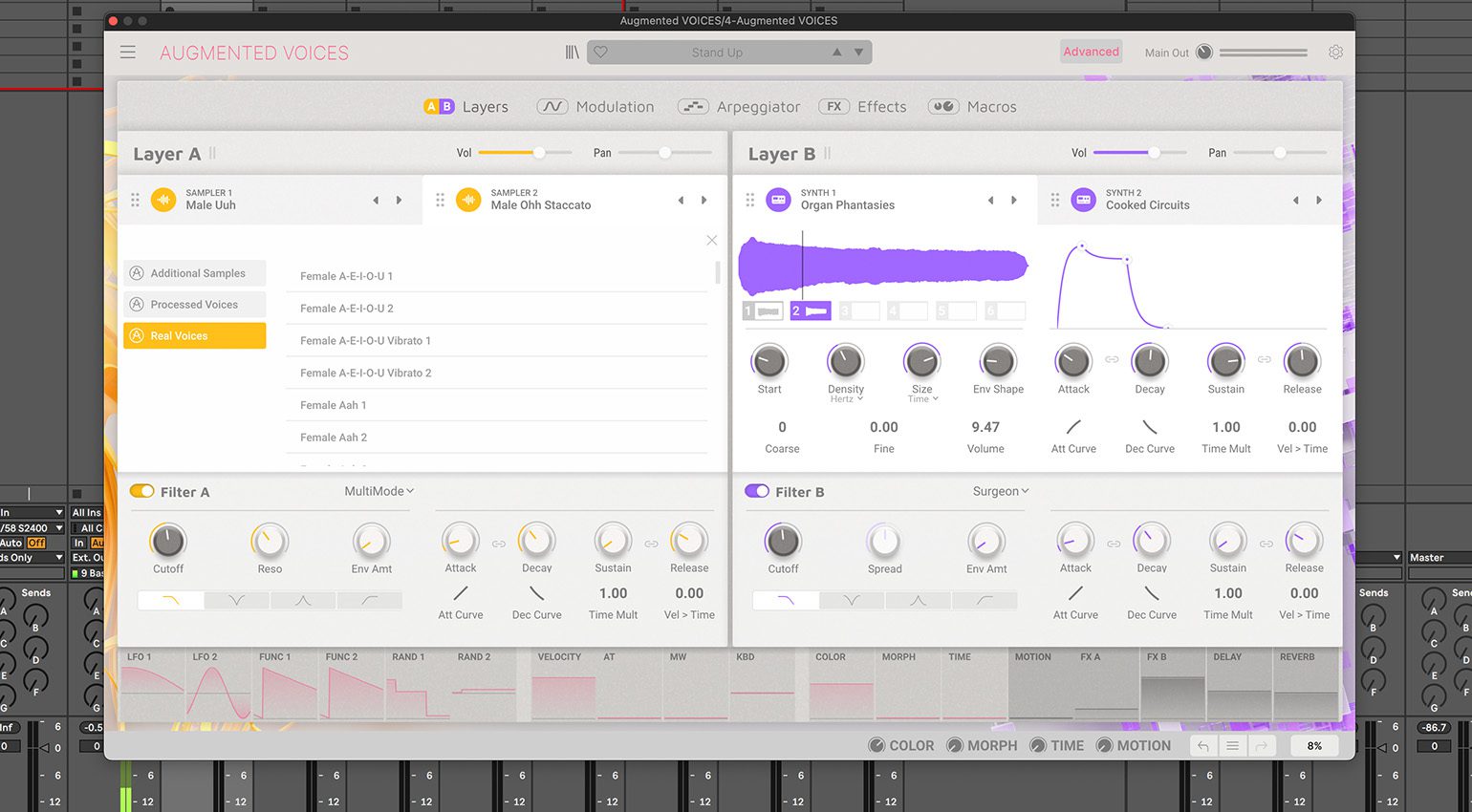Select Filter A low-pass shape

171,601
